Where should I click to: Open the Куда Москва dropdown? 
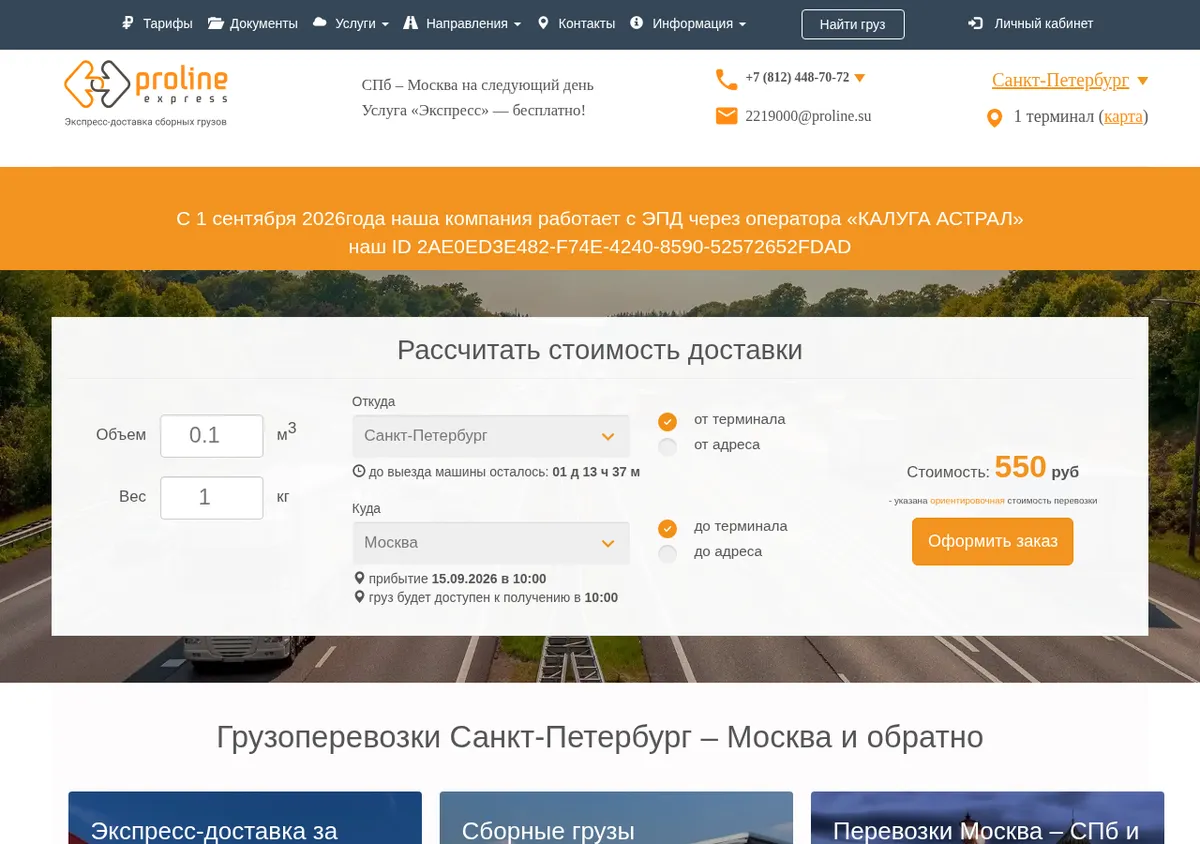click(491, 543)
